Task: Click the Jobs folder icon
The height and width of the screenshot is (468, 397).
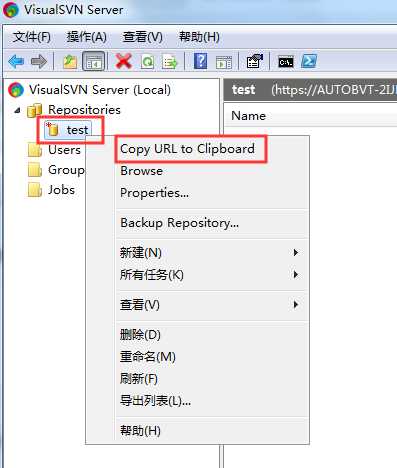Action: 35,190
